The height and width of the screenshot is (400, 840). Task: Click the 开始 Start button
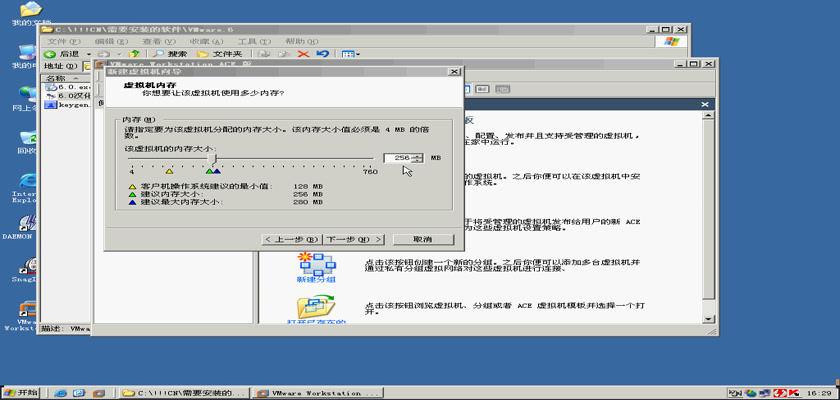coord(20,393)
